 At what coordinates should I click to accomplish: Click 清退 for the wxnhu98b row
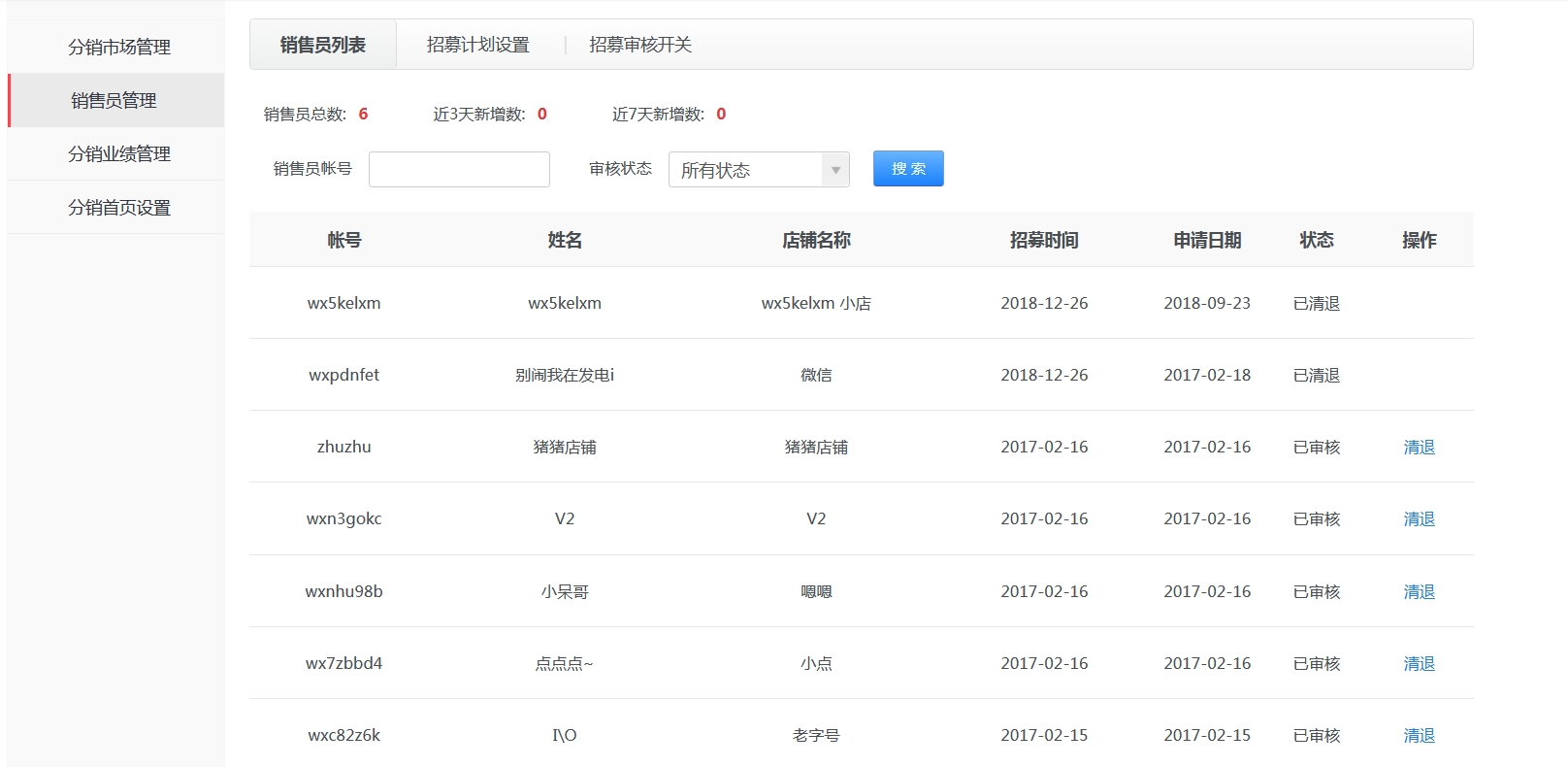1419,591
